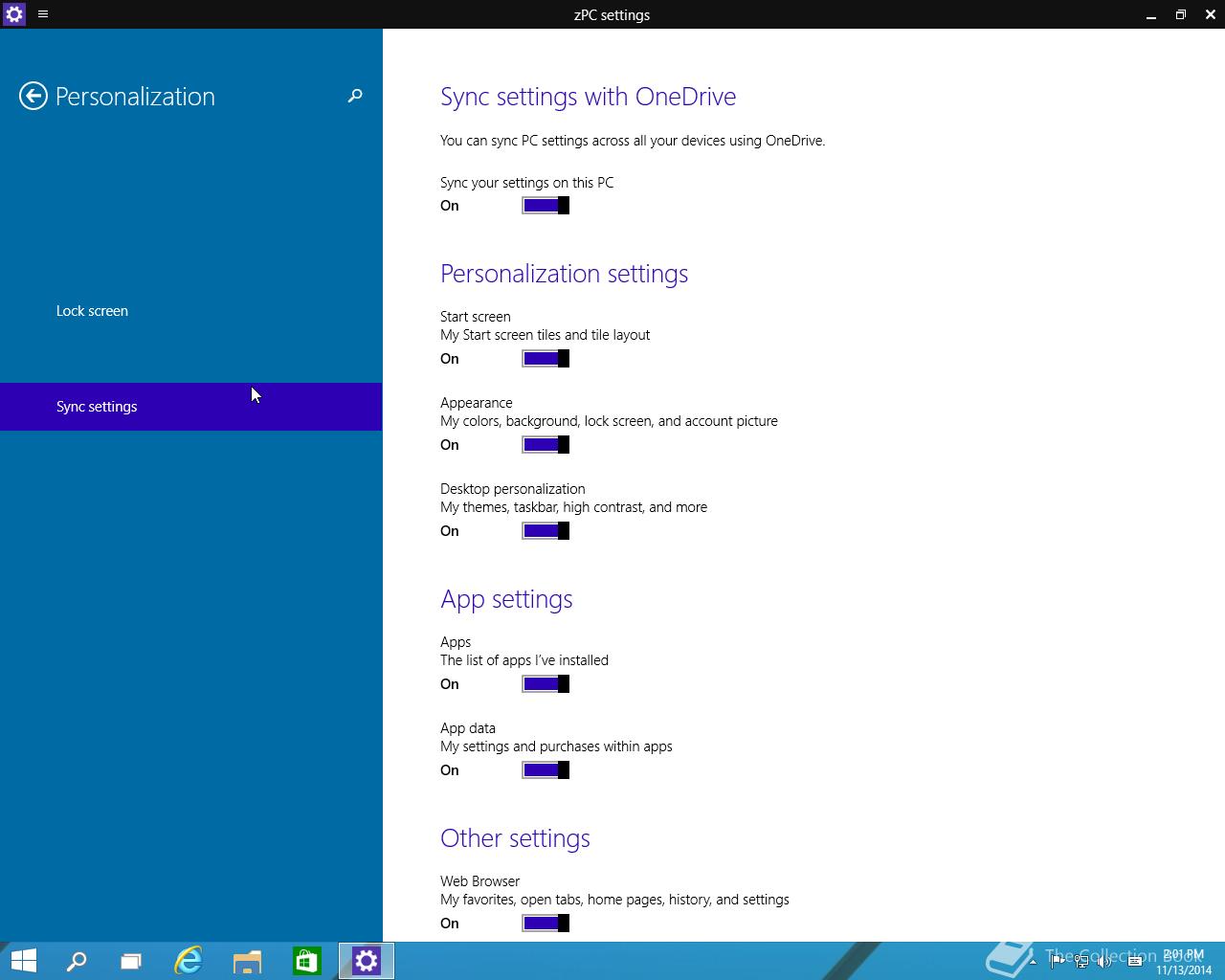The height and width of the screenshot is (980, 1225).
Task: Switch off App data sync toggle
Action: [546, 770]
